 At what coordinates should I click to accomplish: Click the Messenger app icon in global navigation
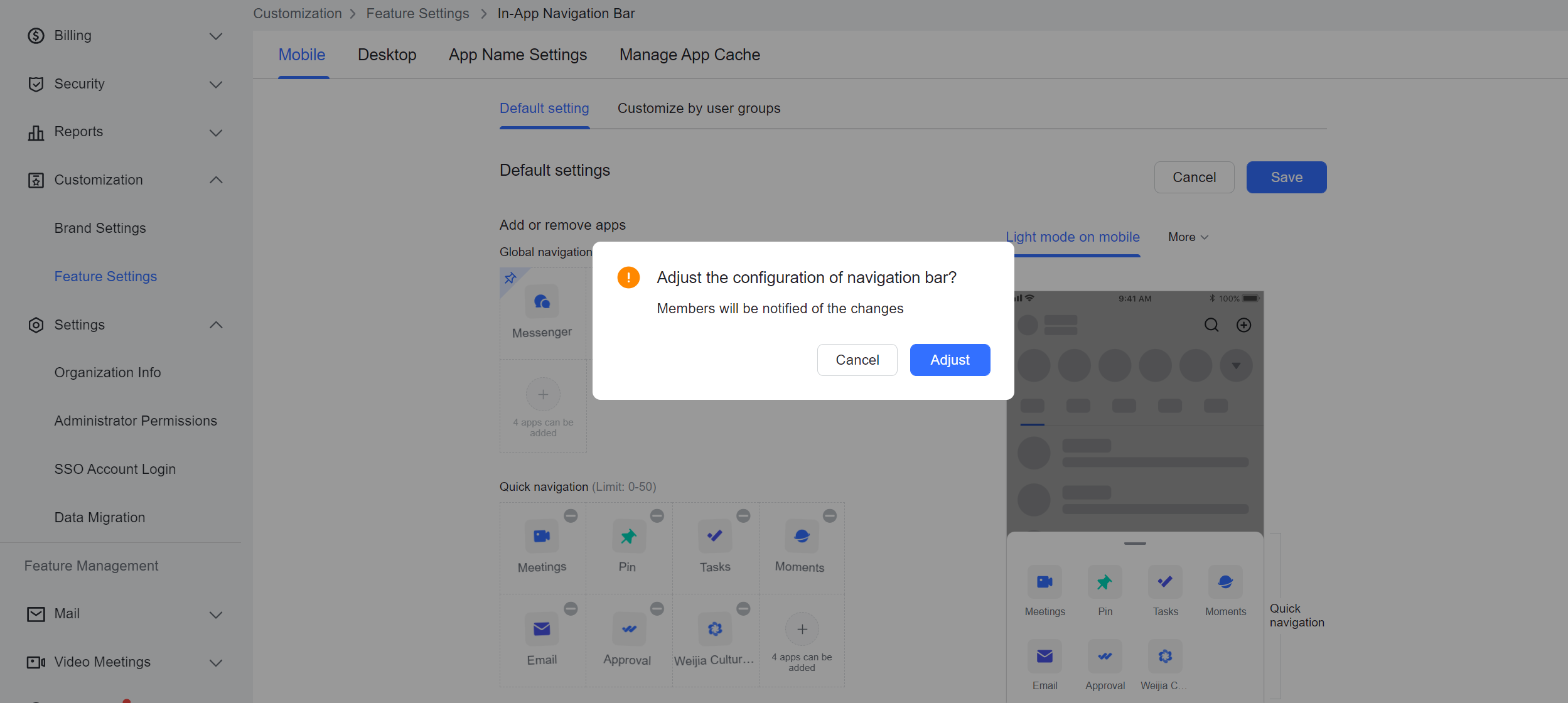pos(542,302)
